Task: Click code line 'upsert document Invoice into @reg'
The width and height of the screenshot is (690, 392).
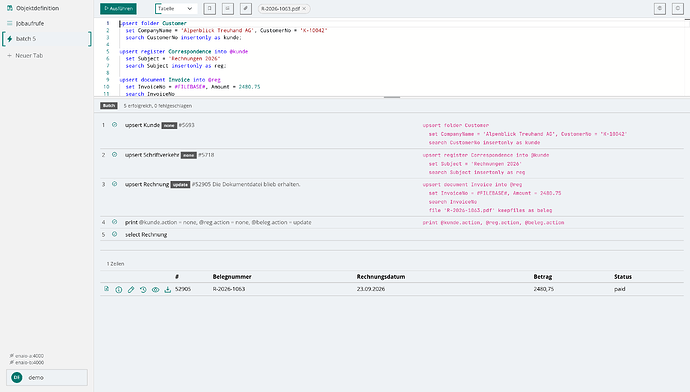Action: 170,80
